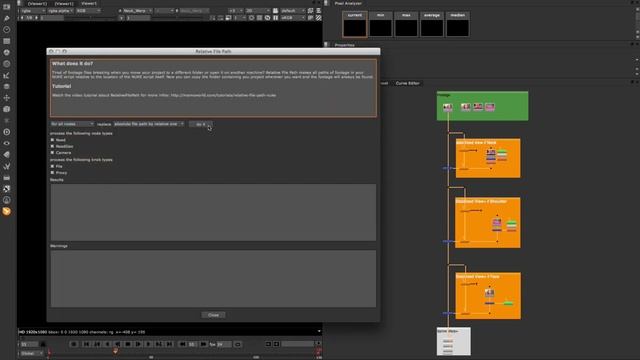Open the Color nodes menu icon

[x=7, y=52]
